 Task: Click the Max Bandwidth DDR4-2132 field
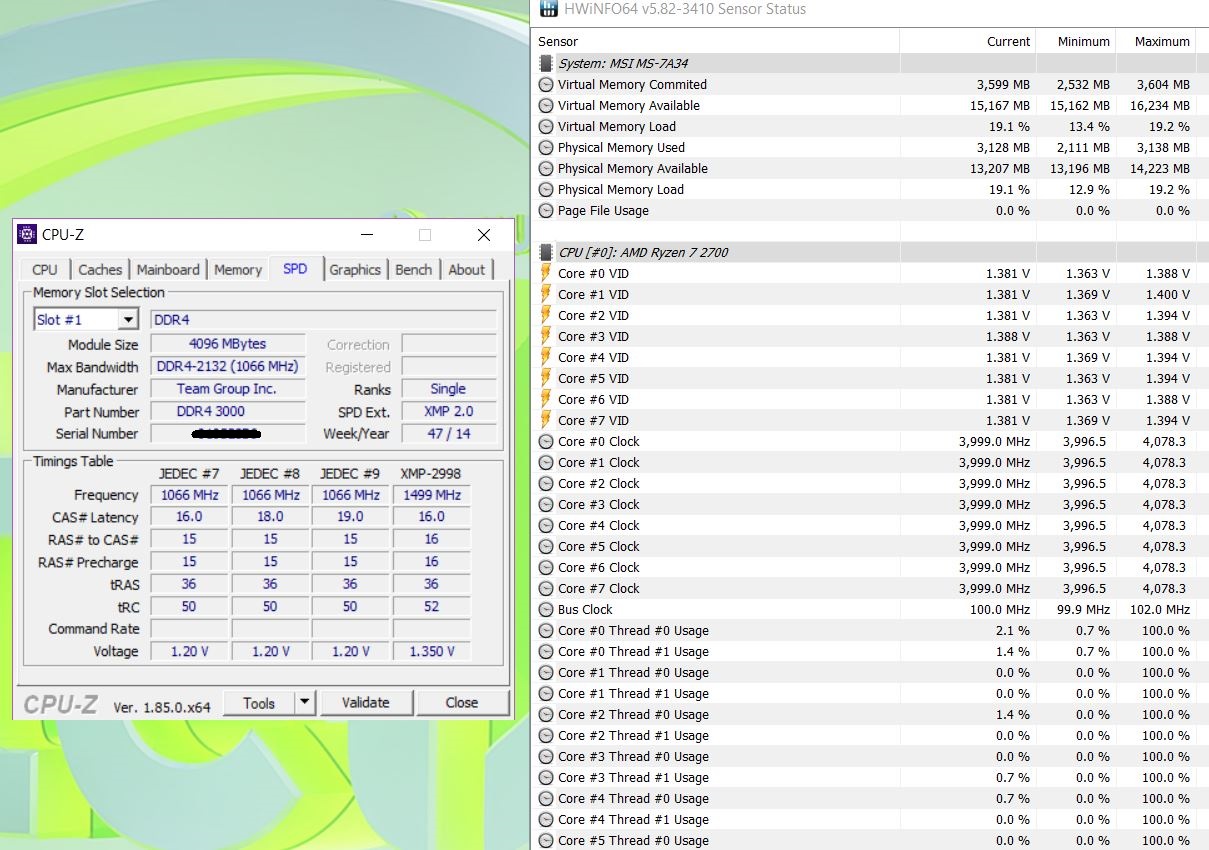coord(228,367)
